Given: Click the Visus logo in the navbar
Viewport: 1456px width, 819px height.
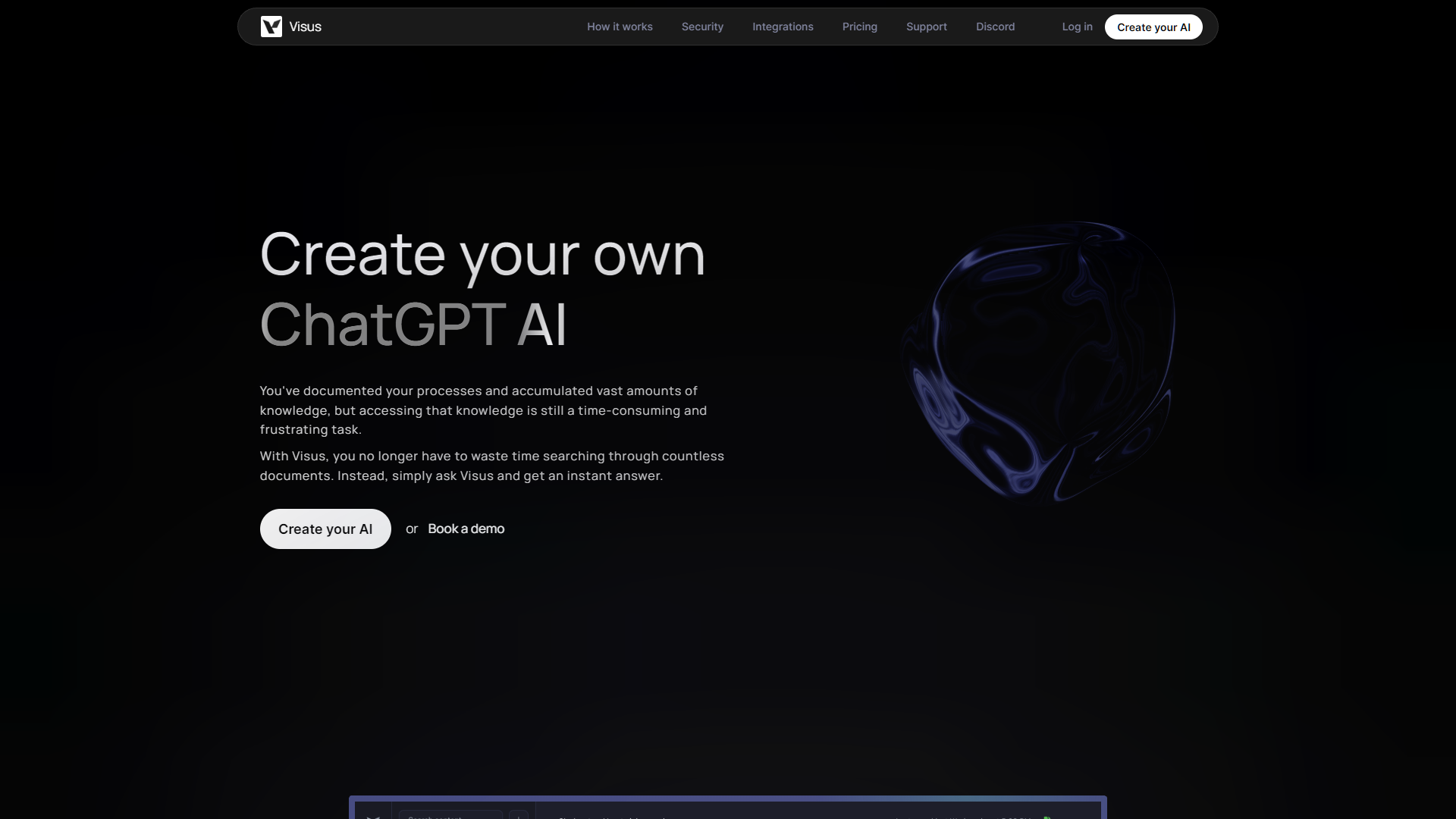Looking at the screenshot, I should coord(291,27).
